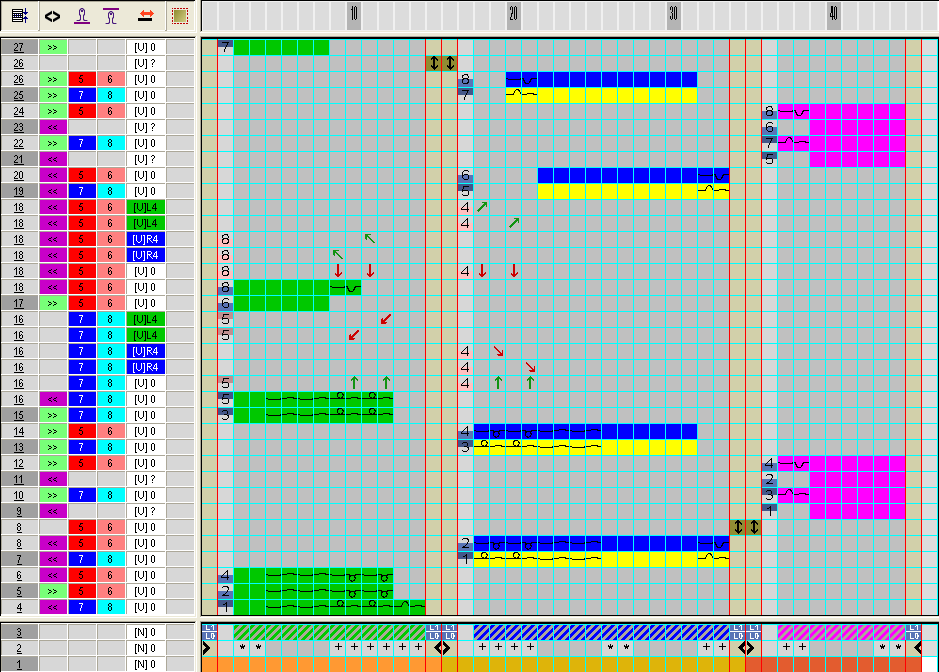Click the olive square icon with dotted border

pos(179,16)
